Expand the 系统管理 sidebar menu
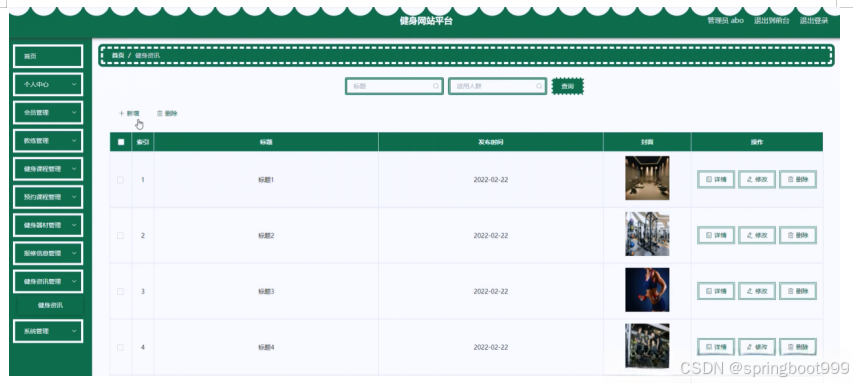 point(48,331)
